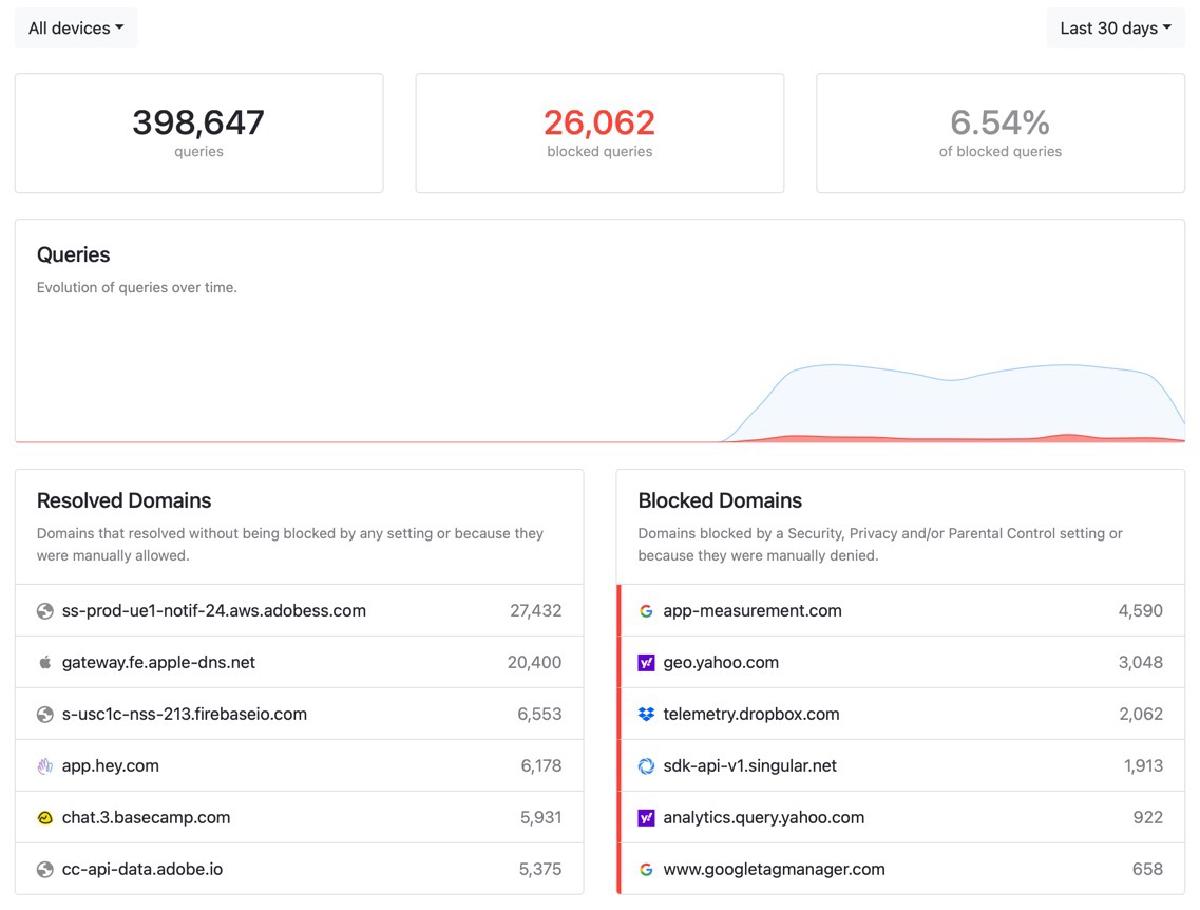
Task: Click the globe icon next to ss-prod-ue1-notif-24.aws.adobess.com
Action: (45, 611)
